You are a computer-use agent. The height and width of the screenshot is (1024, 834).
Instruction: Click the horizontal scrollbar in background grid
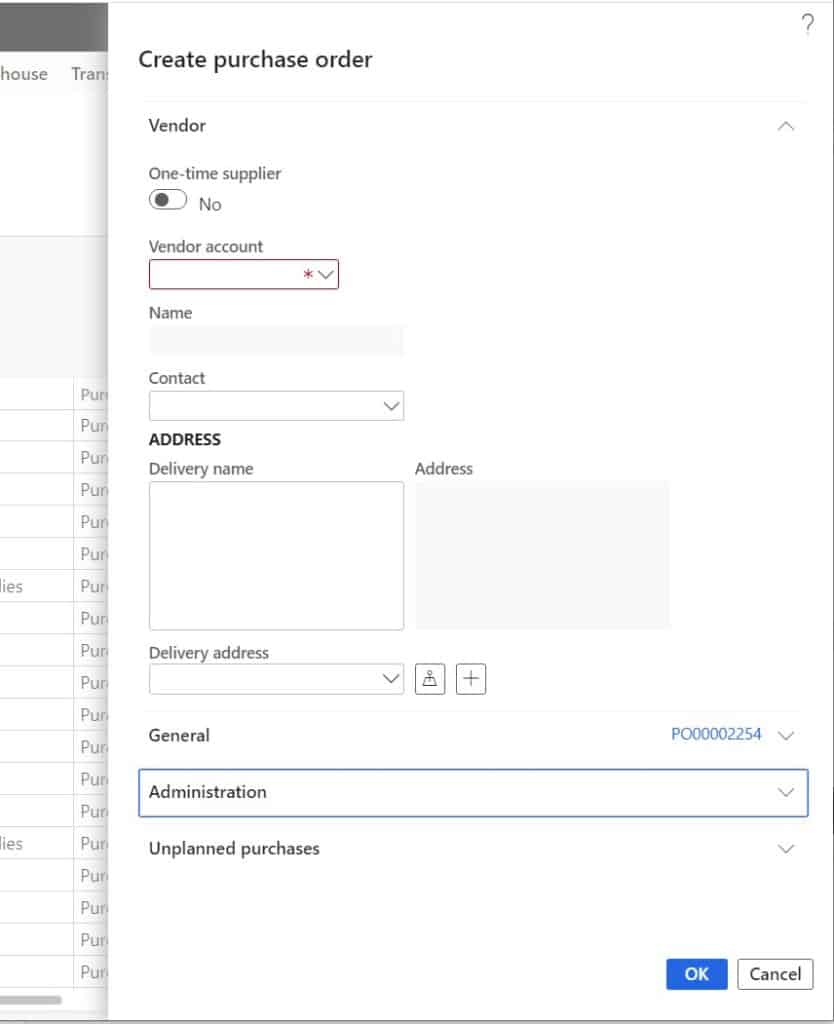[x=30, y=999]
